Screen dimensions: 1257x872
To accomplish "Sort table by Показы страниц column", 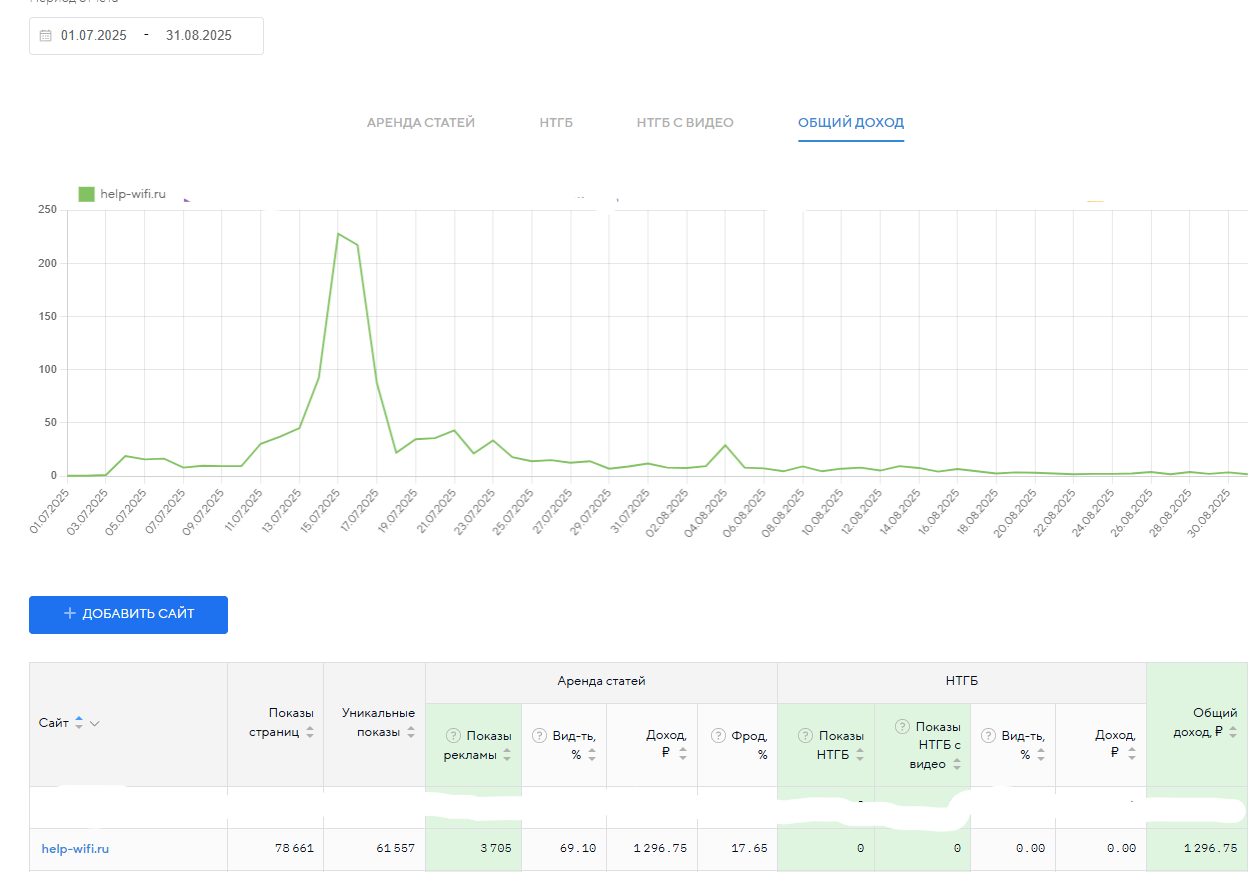I will click(310, 732).
